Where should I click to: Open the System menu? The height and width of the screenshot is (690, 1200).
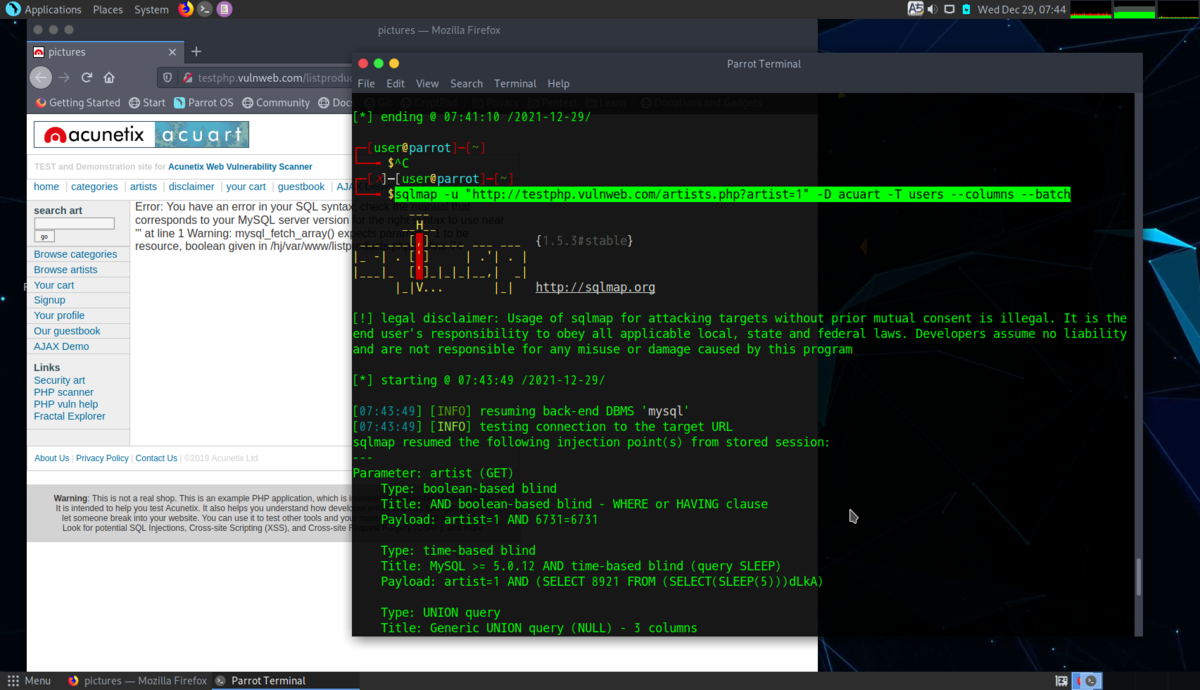[151, 9]
